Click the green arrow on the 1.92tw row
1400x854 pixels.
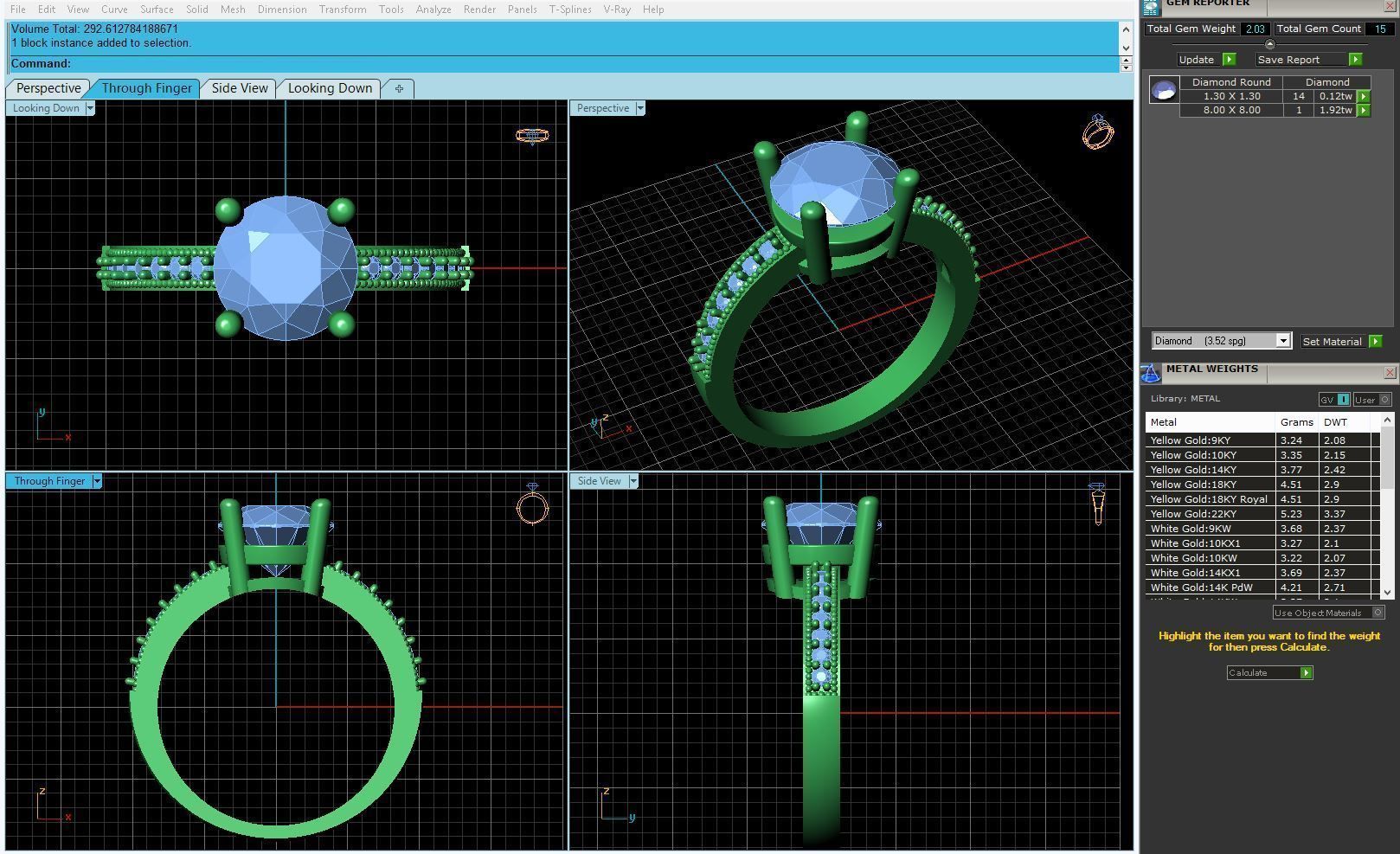pyautogui.click(x=1363, y=111)
